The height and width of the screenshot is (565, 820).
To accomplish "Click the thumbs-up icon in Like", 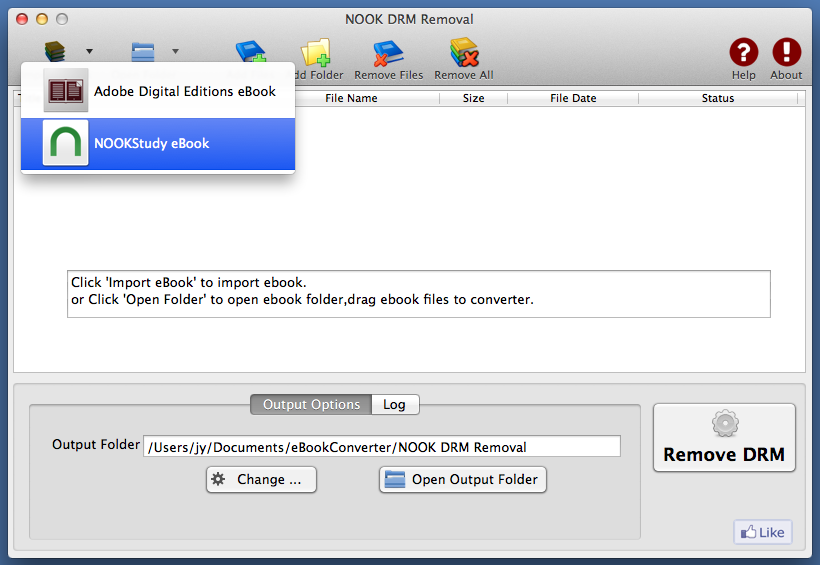I will (748, 532).
